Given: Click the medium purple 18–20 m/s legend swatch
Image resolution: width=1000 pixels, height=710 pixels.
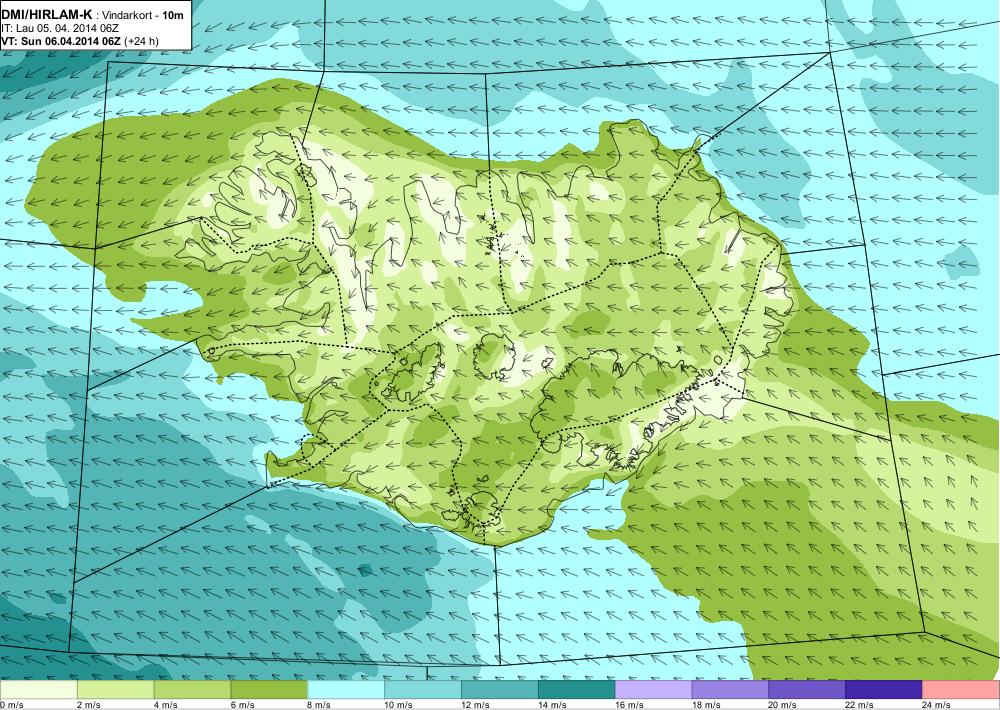Looking at the screenshot, I should click(730, 690).
